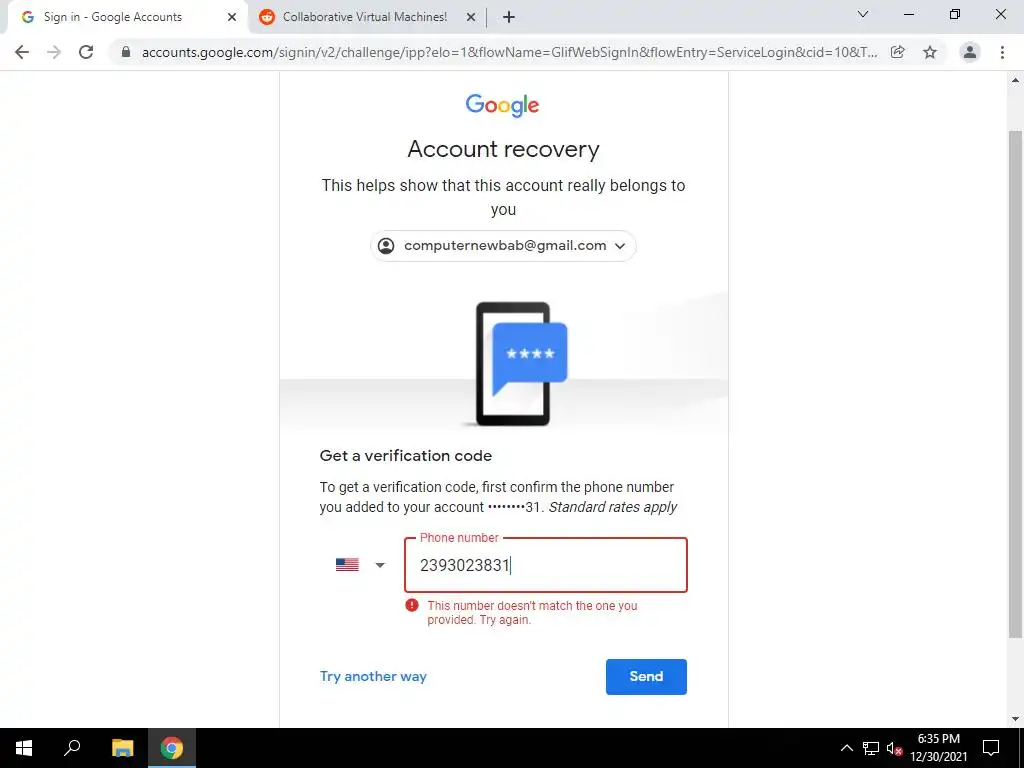The width and height of the screenshot is (1024, 768).
Task: Go back using the browser back arrow
Action: (x=22, y=52)
